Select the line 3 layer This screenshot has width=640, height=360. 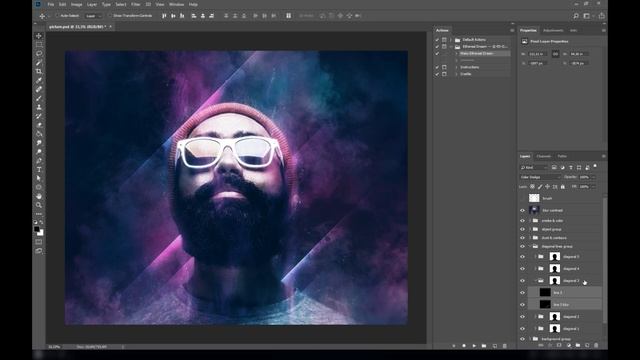pos(565,293)
